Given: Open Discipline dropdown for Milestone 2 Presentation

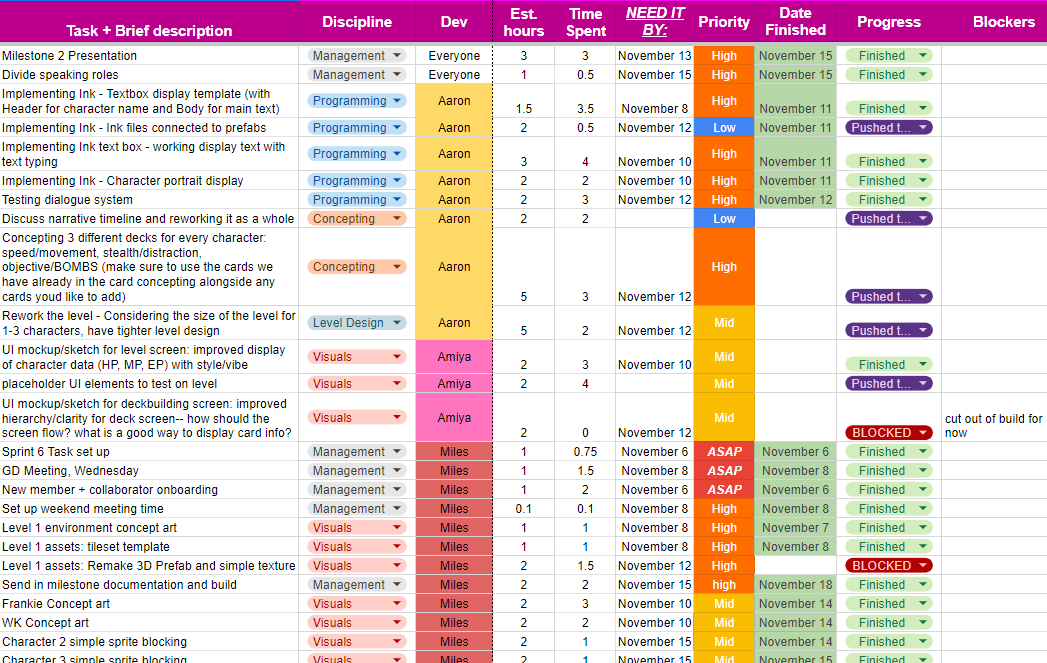Looking at the screenshot, I should click(397, 56).
